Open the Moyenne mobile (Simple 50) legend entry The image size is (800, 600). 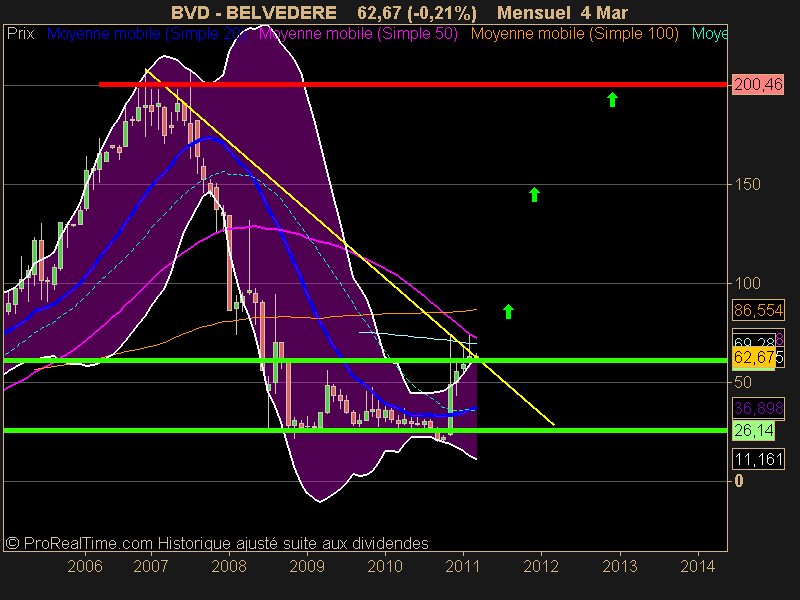click(358, 34)
